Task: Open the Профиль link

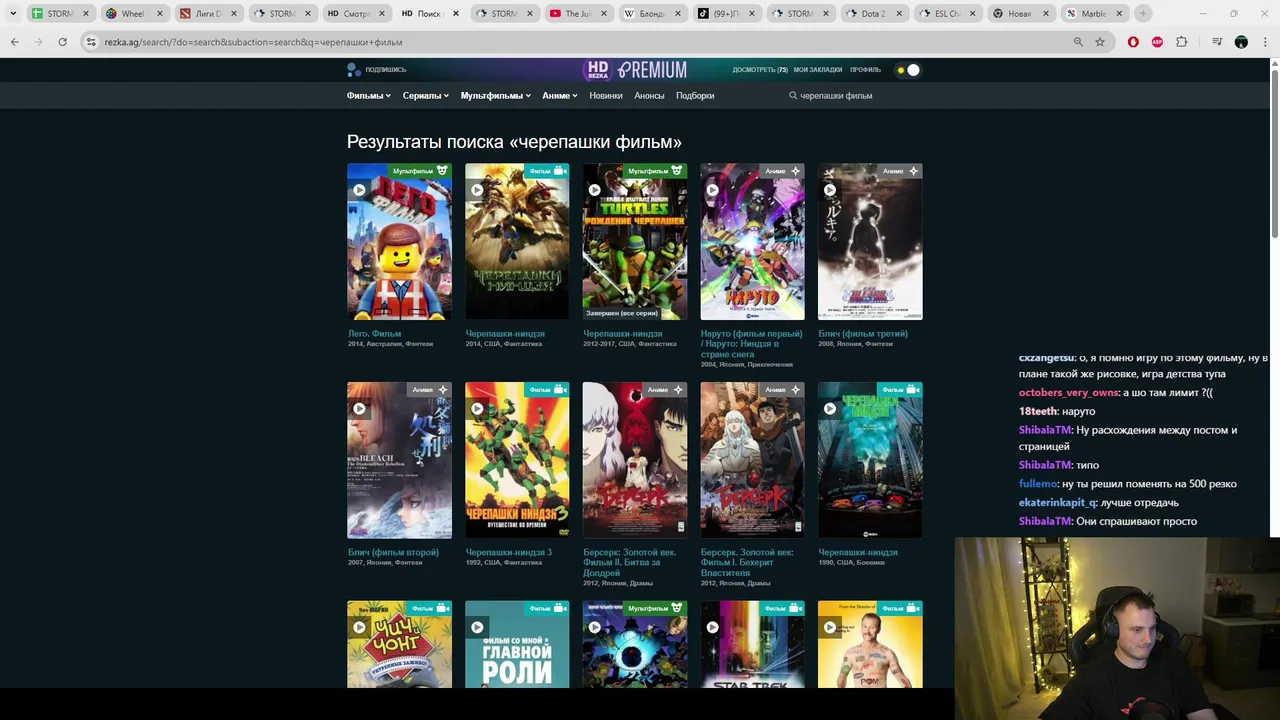Action: pyautogui.click(x=865, y=70)
